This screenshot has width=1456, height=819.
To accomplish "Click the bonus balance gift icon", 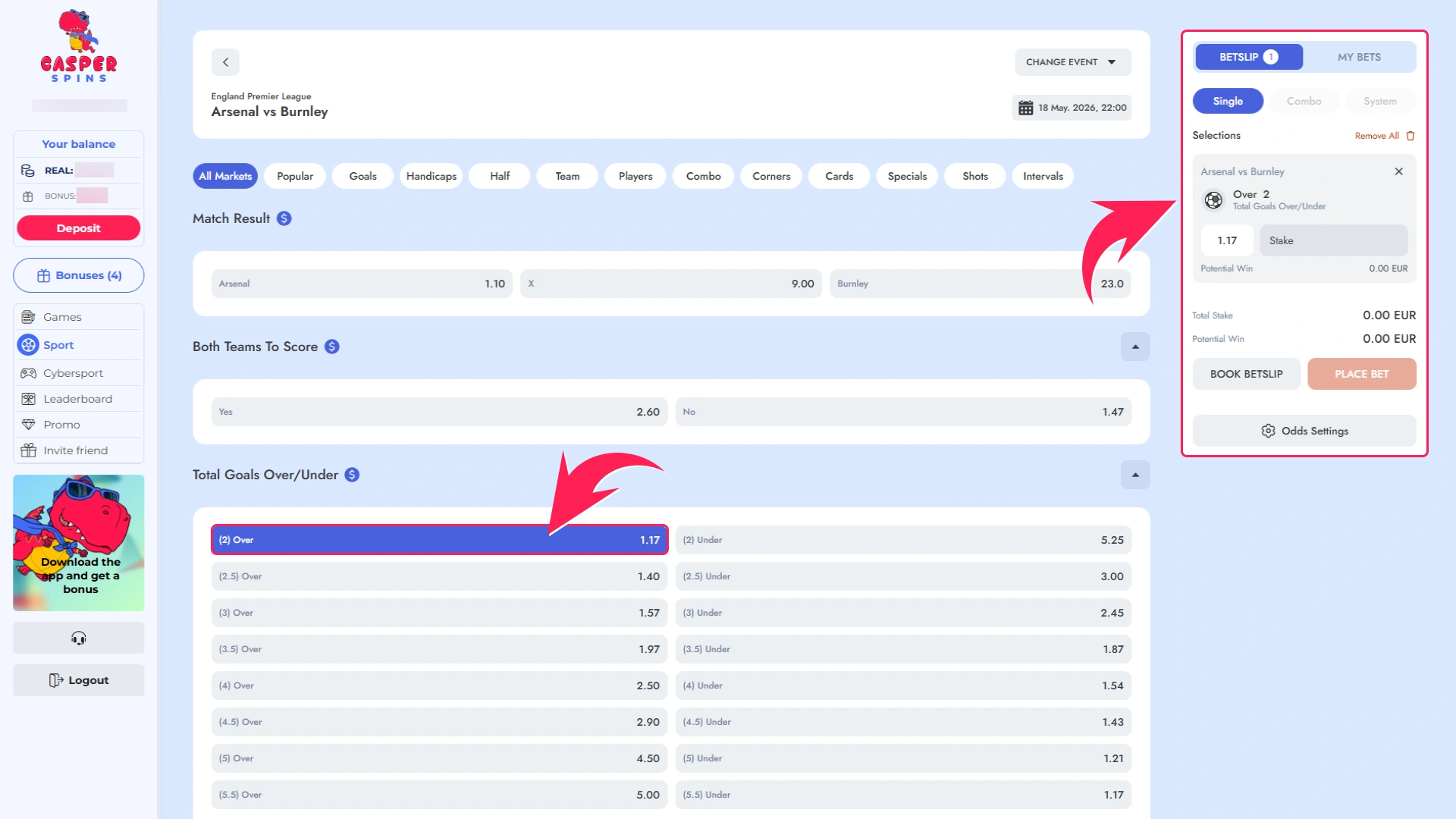I will pos(28,196).
